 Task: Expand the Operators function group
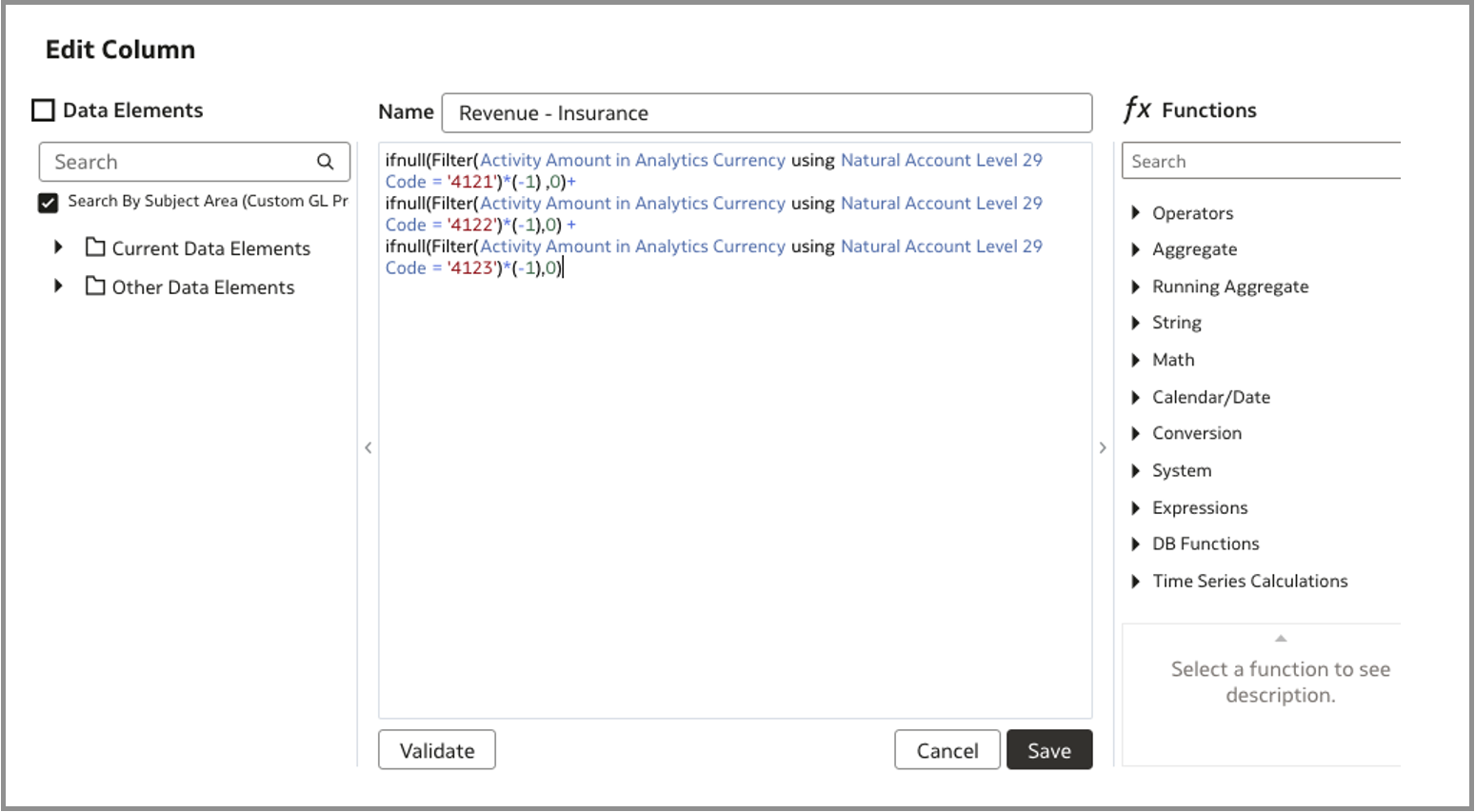tap(1135, 213)
